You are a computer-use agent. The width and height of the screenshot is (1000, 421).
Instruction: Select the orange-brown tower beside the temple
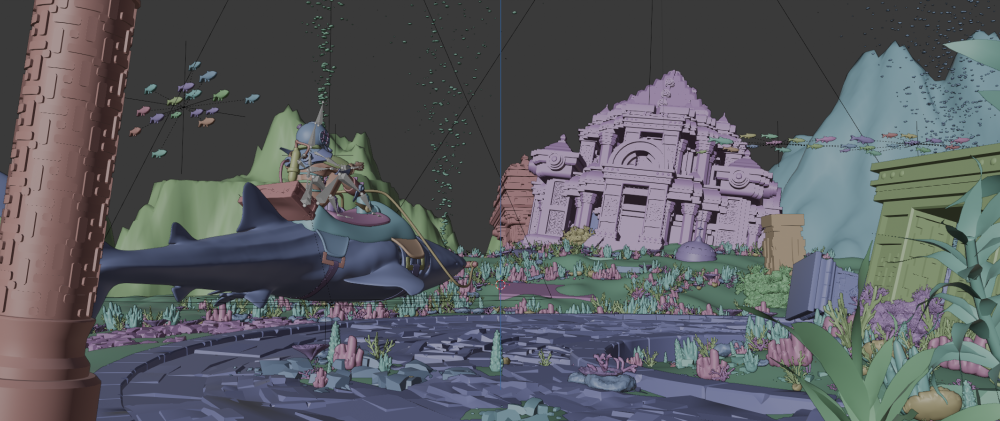[x=513, y=201]
